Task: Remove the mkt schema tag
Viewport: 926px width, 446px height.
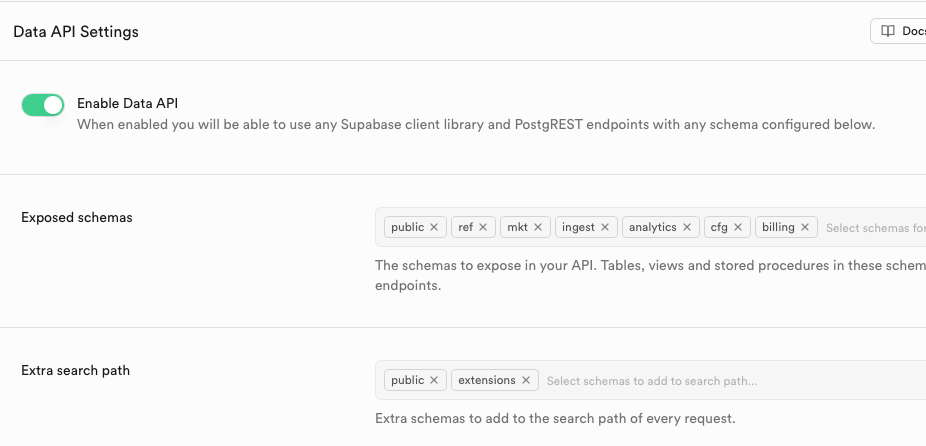Action: [538, 227]
